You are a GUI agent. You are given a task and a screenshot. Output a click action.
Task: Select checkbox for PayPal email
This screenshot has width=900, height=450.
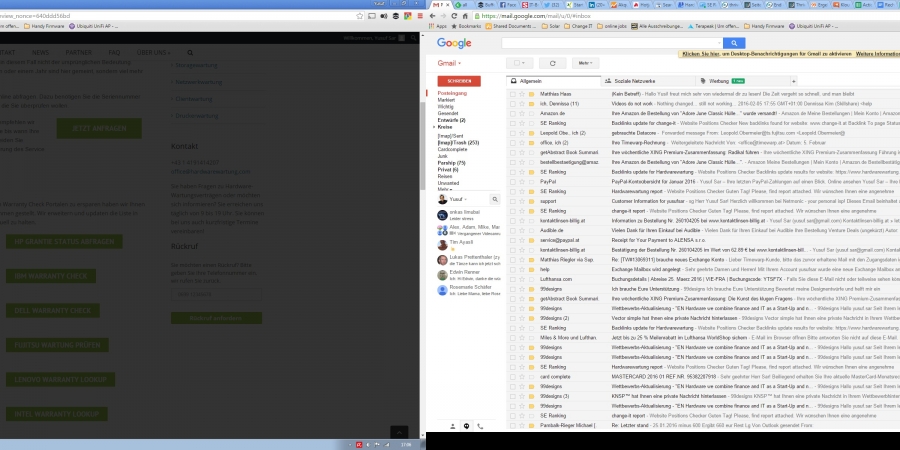(513, 181)
